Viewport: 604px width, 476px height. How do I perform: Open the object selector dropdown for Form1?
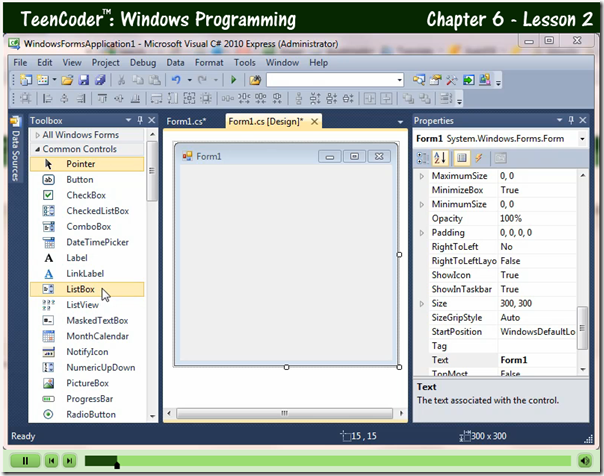(582, 139)
